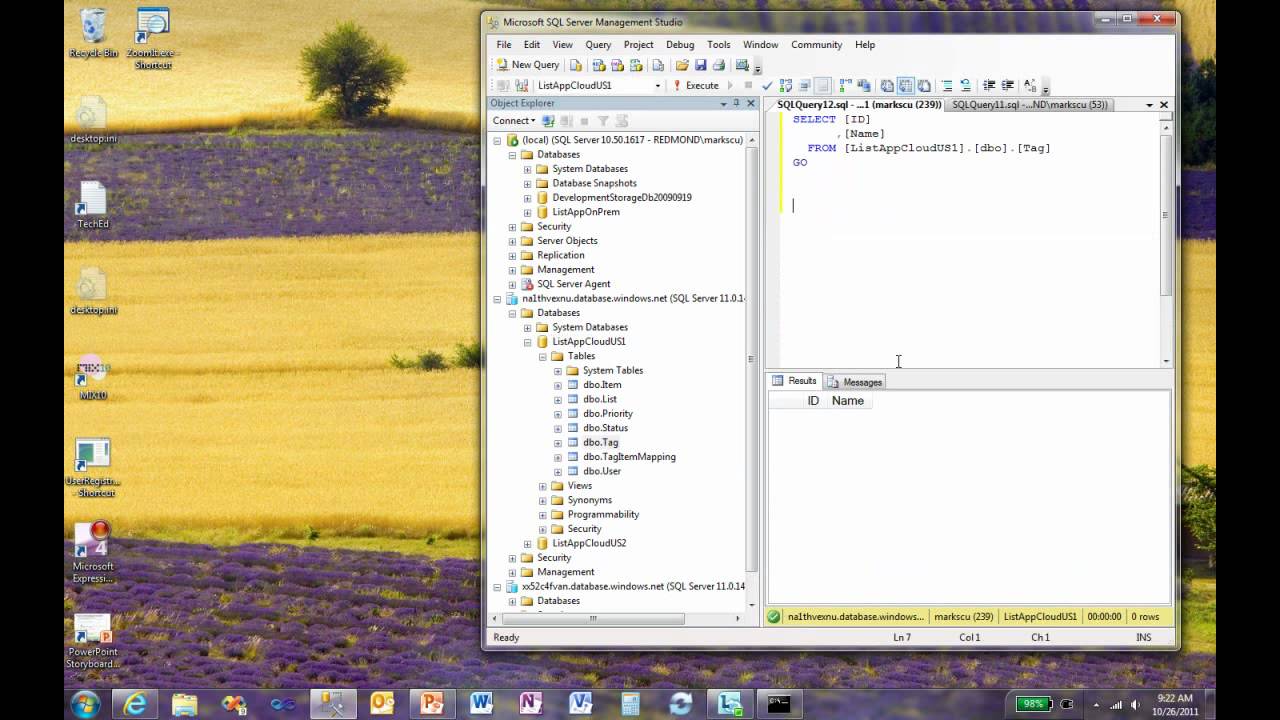Select dbo.Tag table in tree
The height and width of the screenshot is (720, 1280).
[600, 442]
